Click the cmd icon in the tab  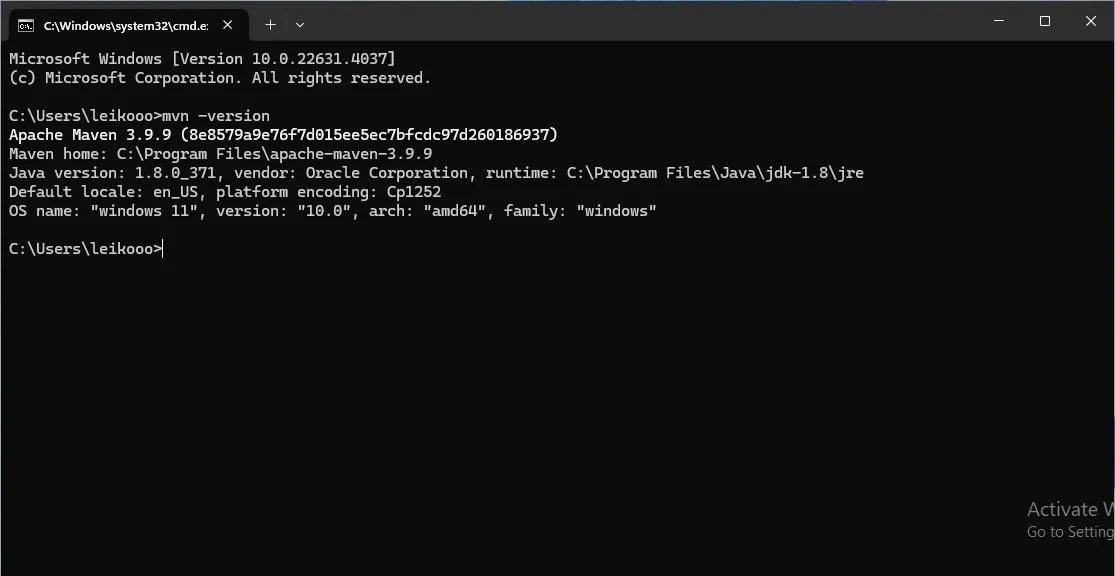26,24
